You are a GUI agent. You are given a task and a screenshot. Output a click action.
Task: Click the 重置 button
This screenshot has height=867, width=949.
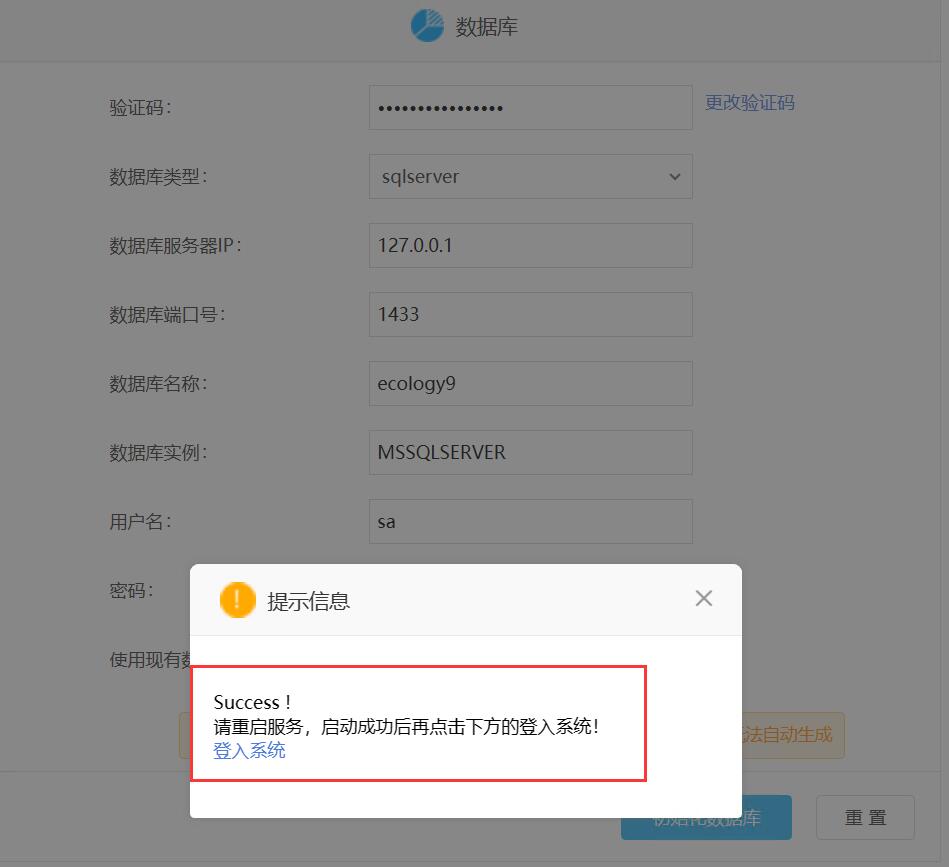[x=865, y=817]
